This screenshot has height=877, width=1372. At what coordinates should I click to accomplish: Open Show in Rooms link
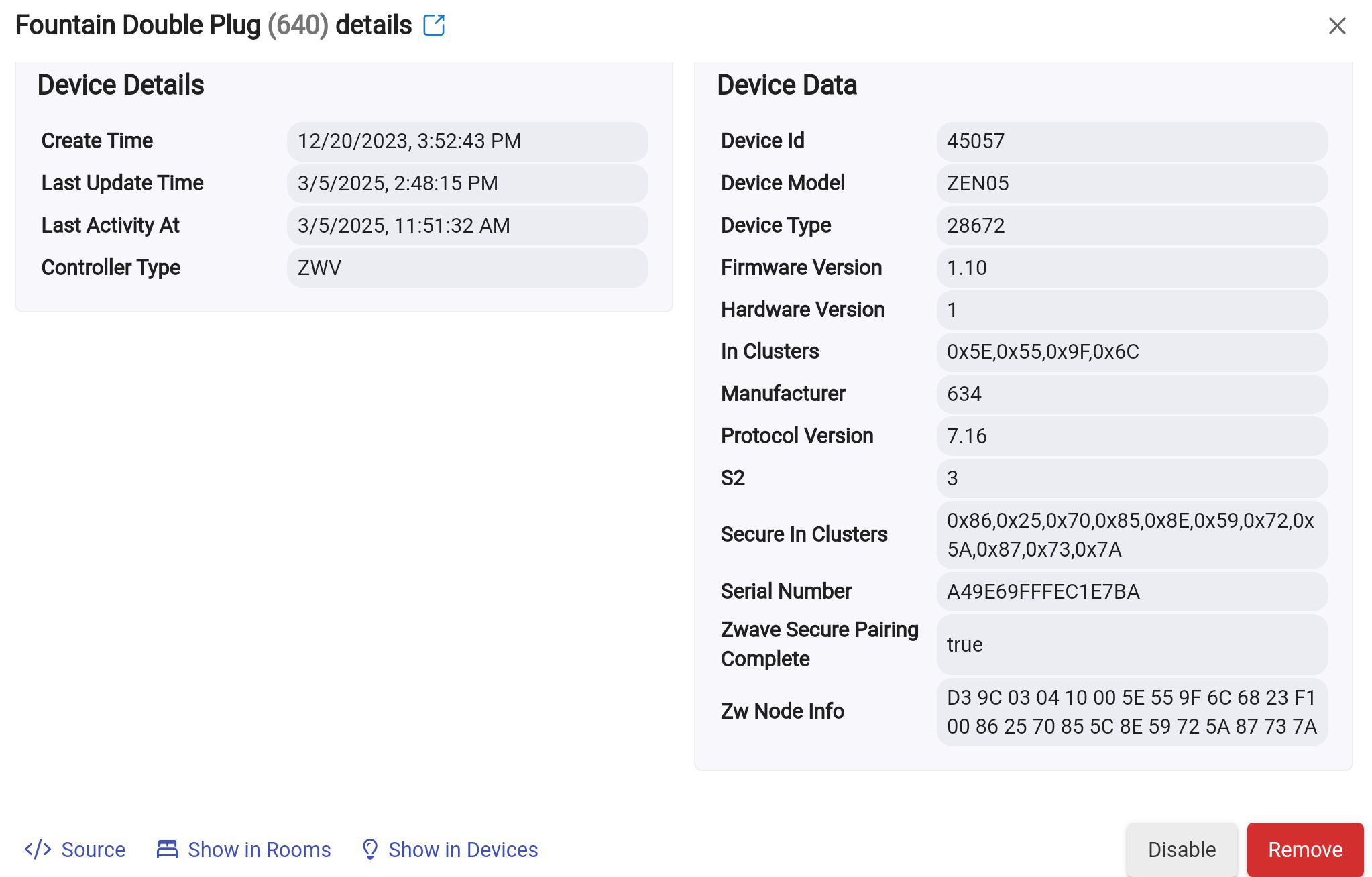(259, 850)
